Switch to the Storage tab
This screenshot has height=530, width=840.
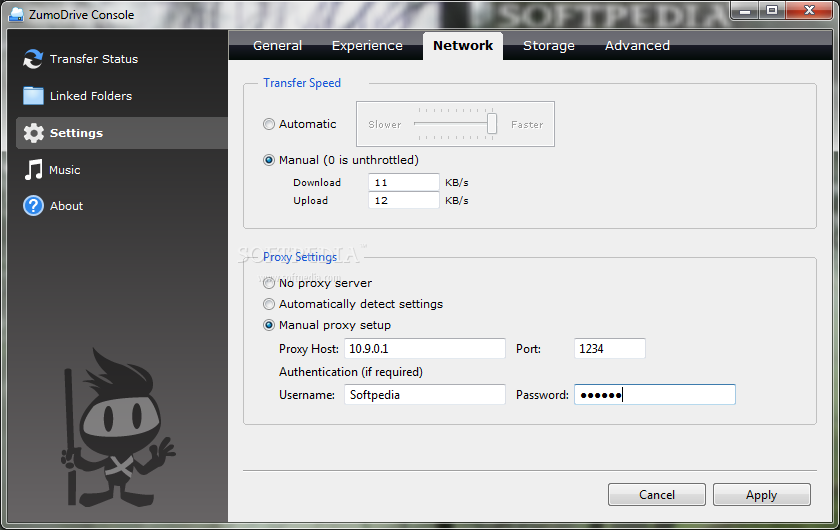(549, 46)
